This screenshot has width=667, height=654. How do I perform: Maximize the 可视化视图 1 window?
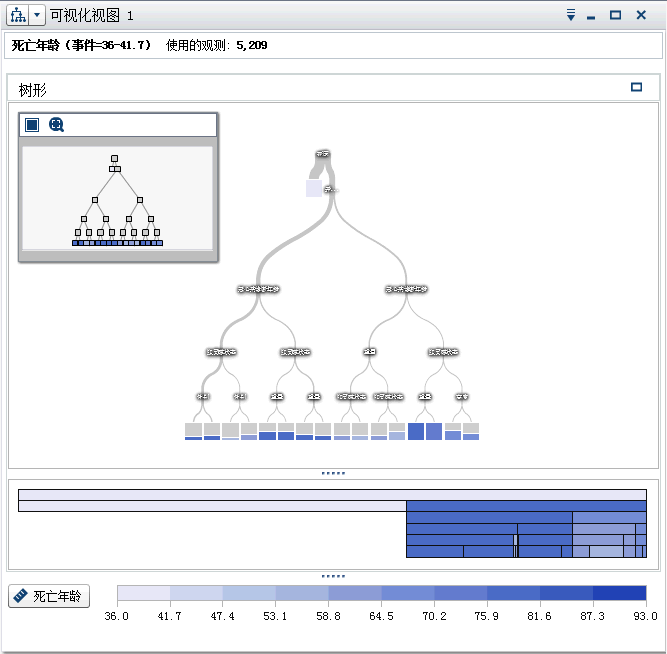pyautogui.click(x=616, y=16)
